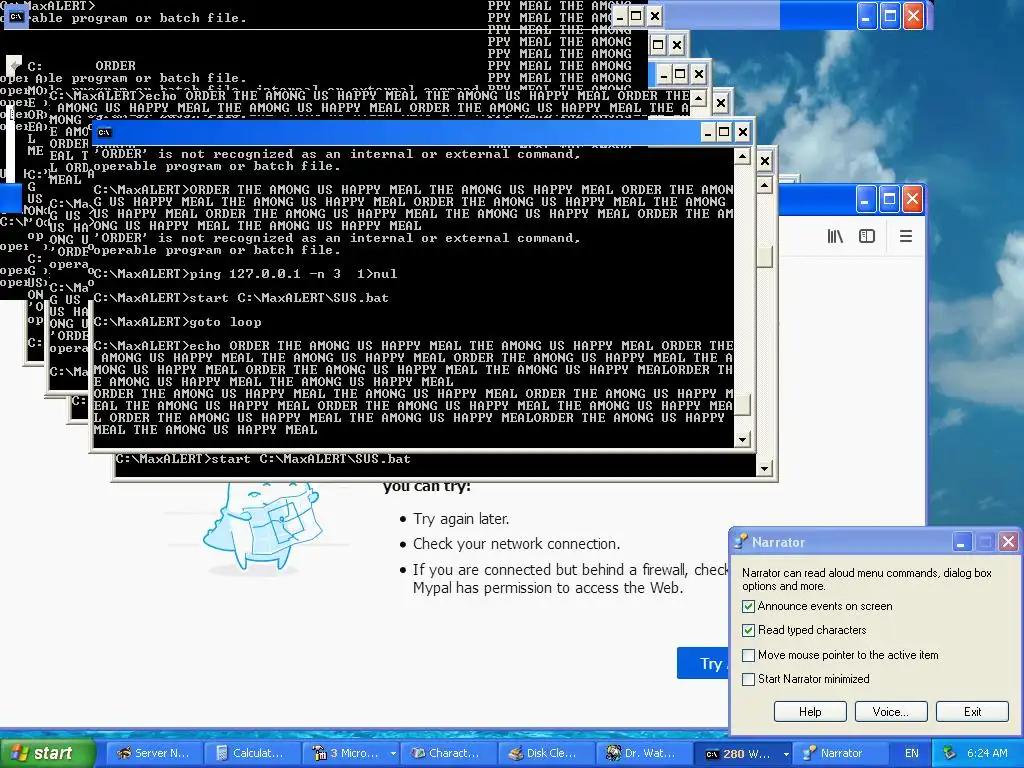Click the system tray icon beside the clock

(x=950, y=753)
